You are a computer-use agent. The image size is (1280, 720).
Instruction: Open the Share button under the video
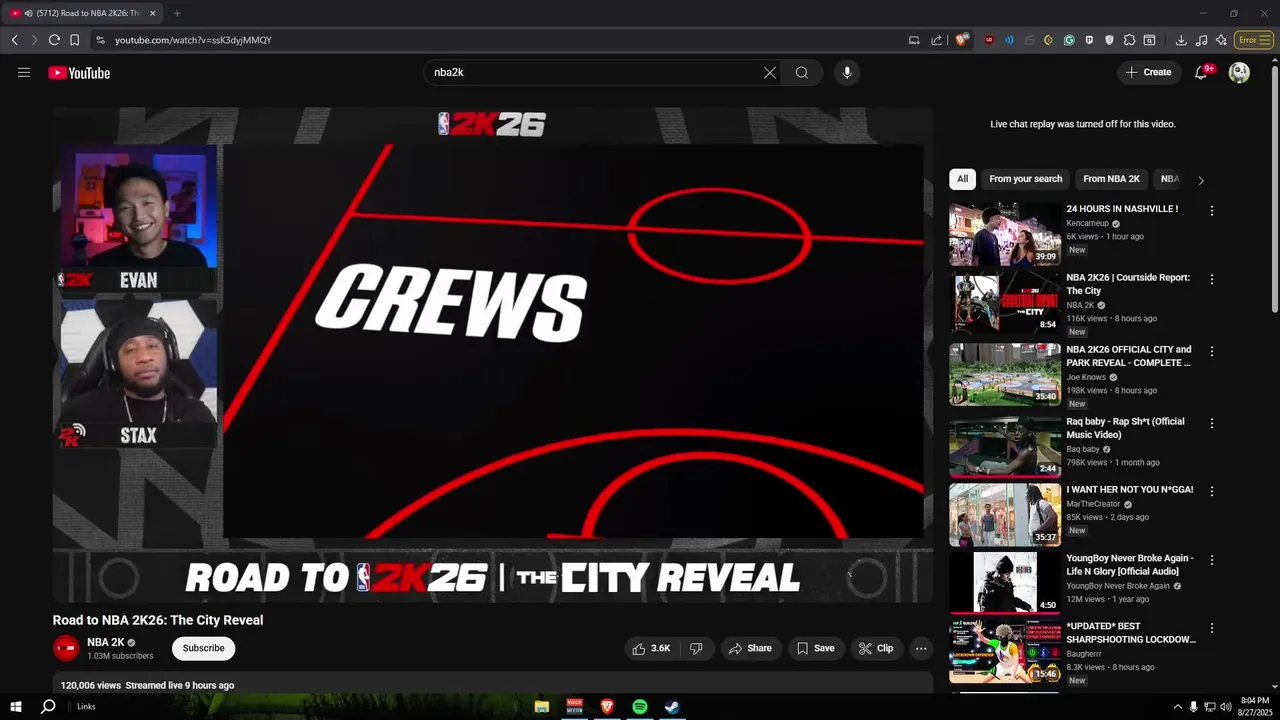[x=750, y=648]
